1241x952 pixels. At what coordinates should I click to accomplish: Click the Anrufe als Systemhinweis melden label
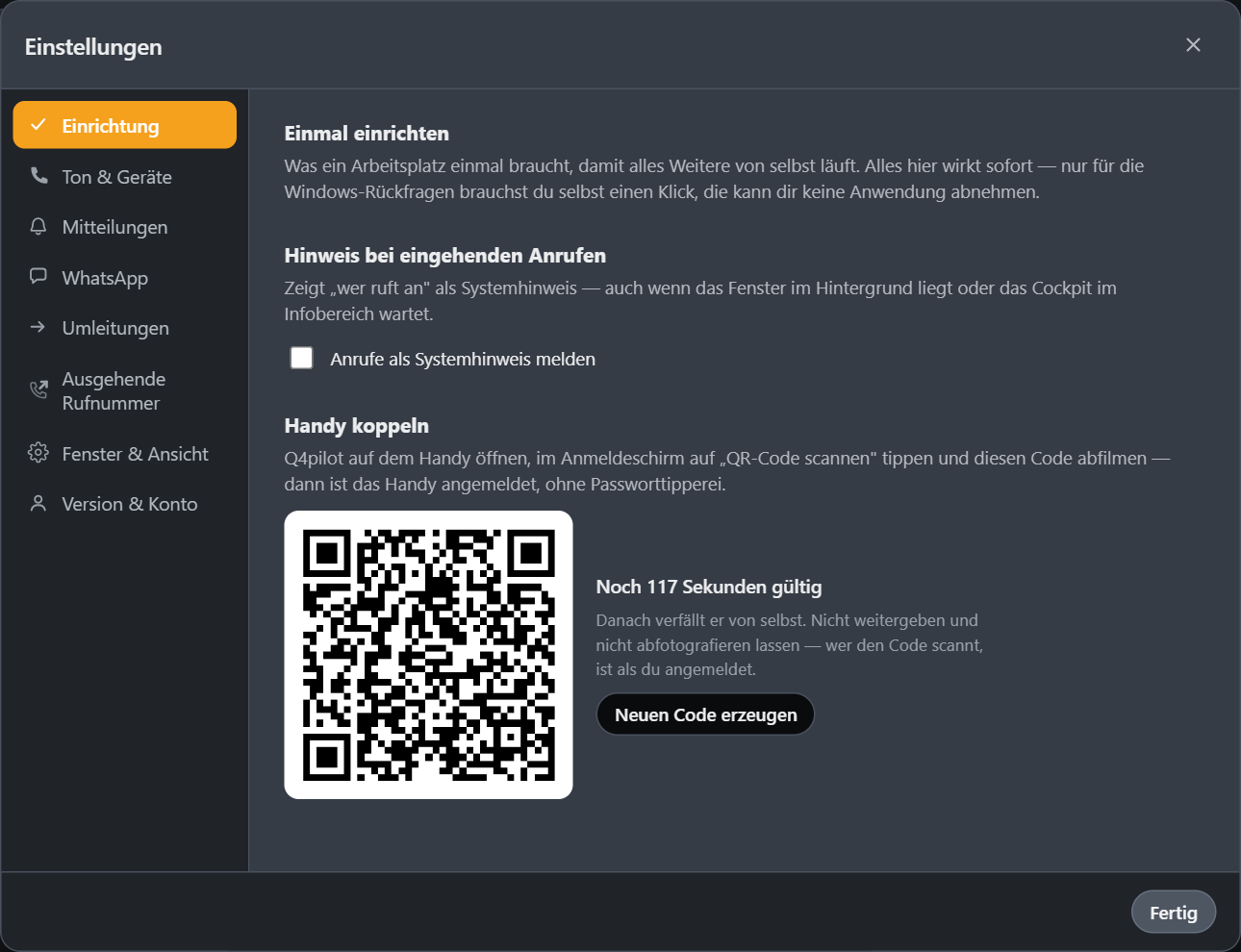point(463,359)
